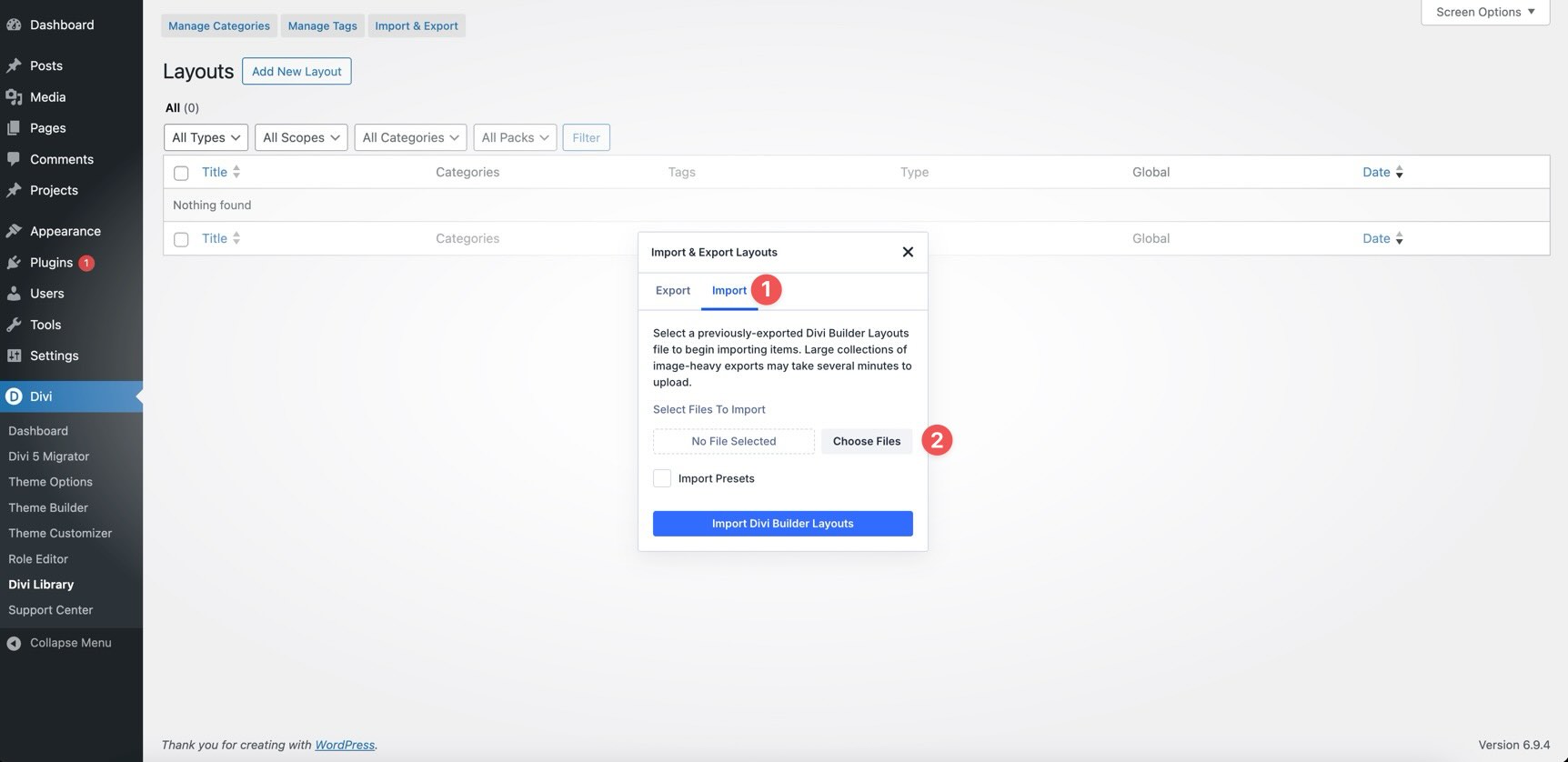The width and height of the screenshot is (1568, 762).
Task: Open Theme Customizer submenu item
Action: click(x=60, y=533)
